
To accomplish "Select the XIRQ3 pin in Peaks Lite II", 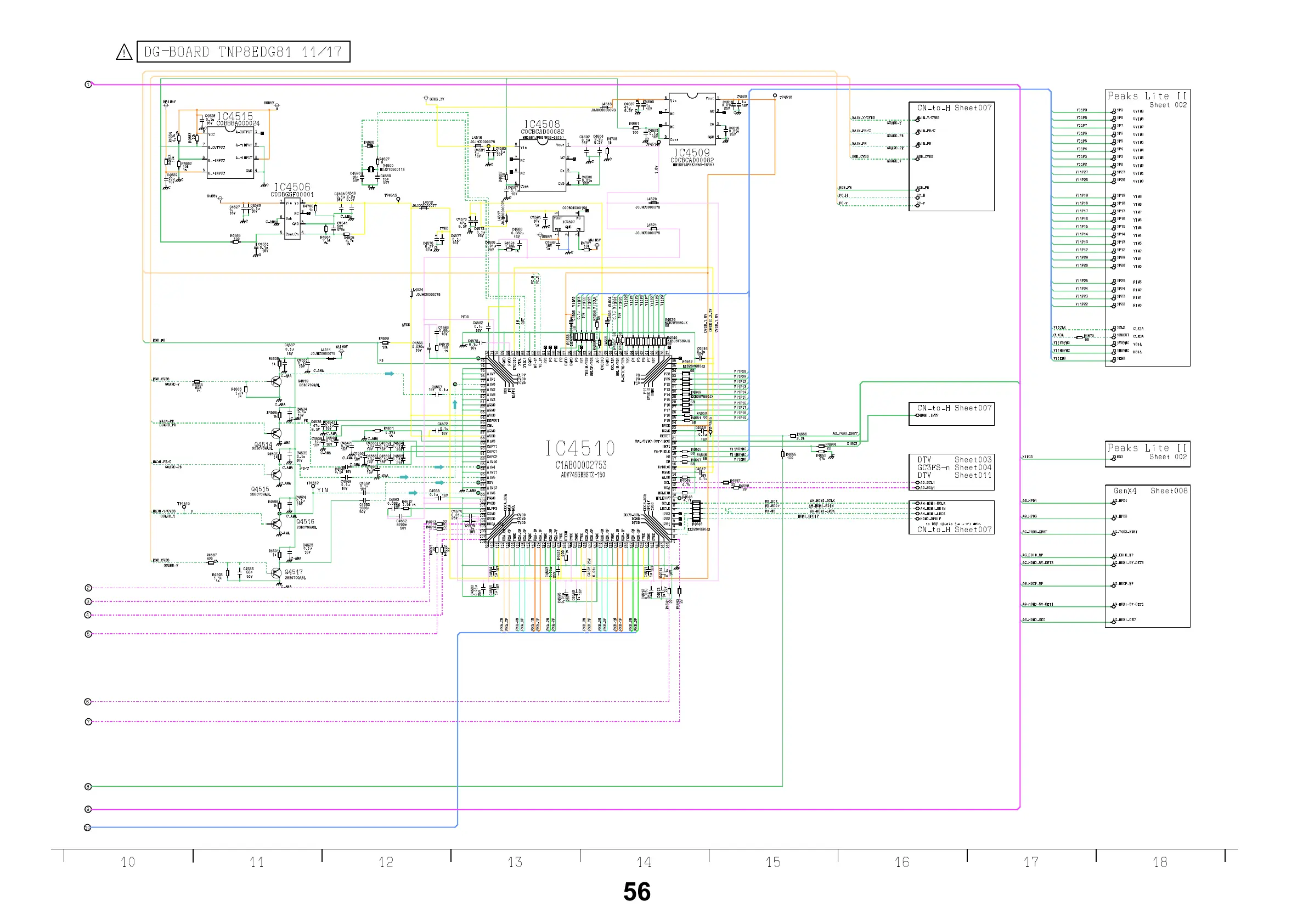I will point(1118,458).
